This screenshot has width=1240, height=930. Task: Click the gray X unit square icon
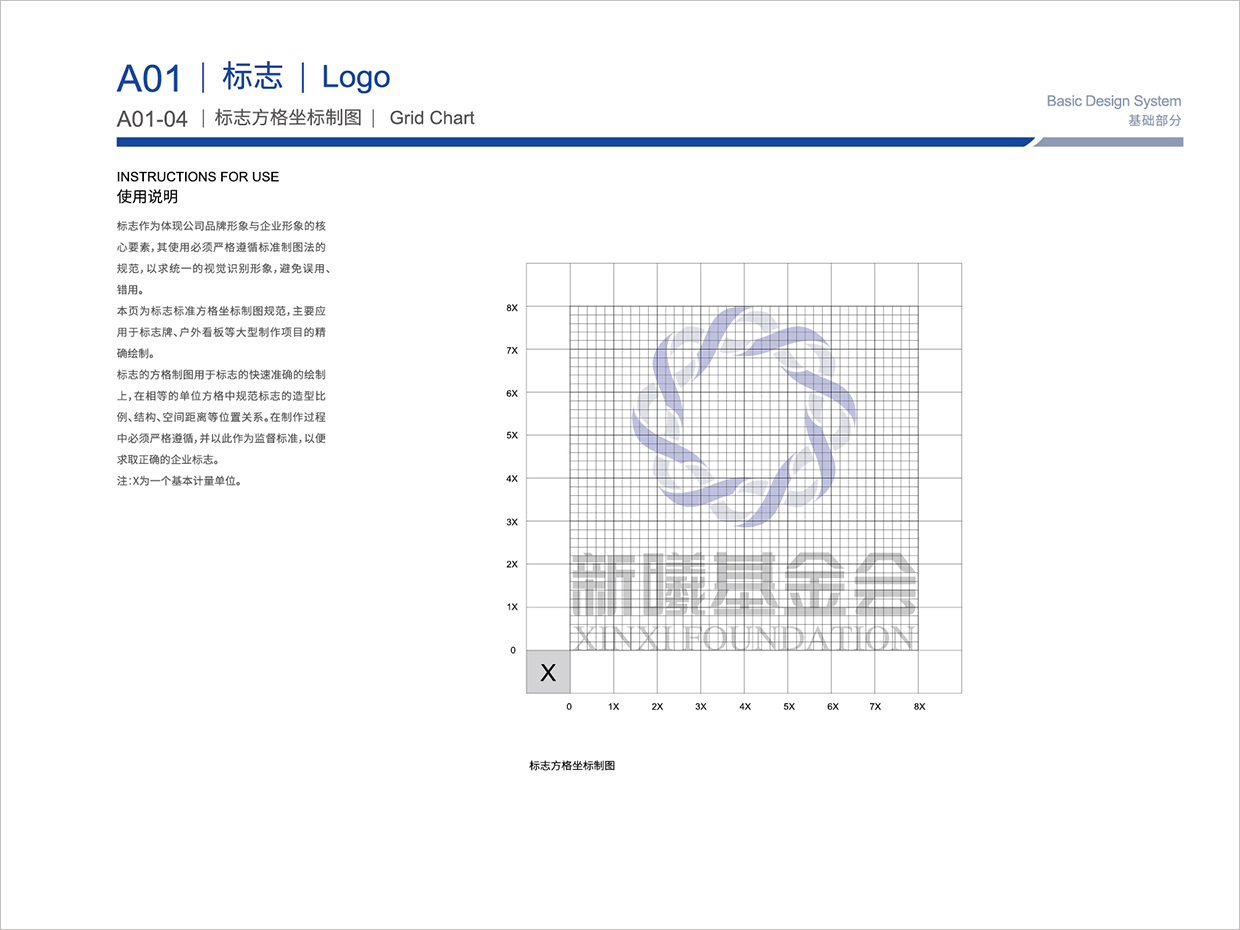(x=548, y=672)
